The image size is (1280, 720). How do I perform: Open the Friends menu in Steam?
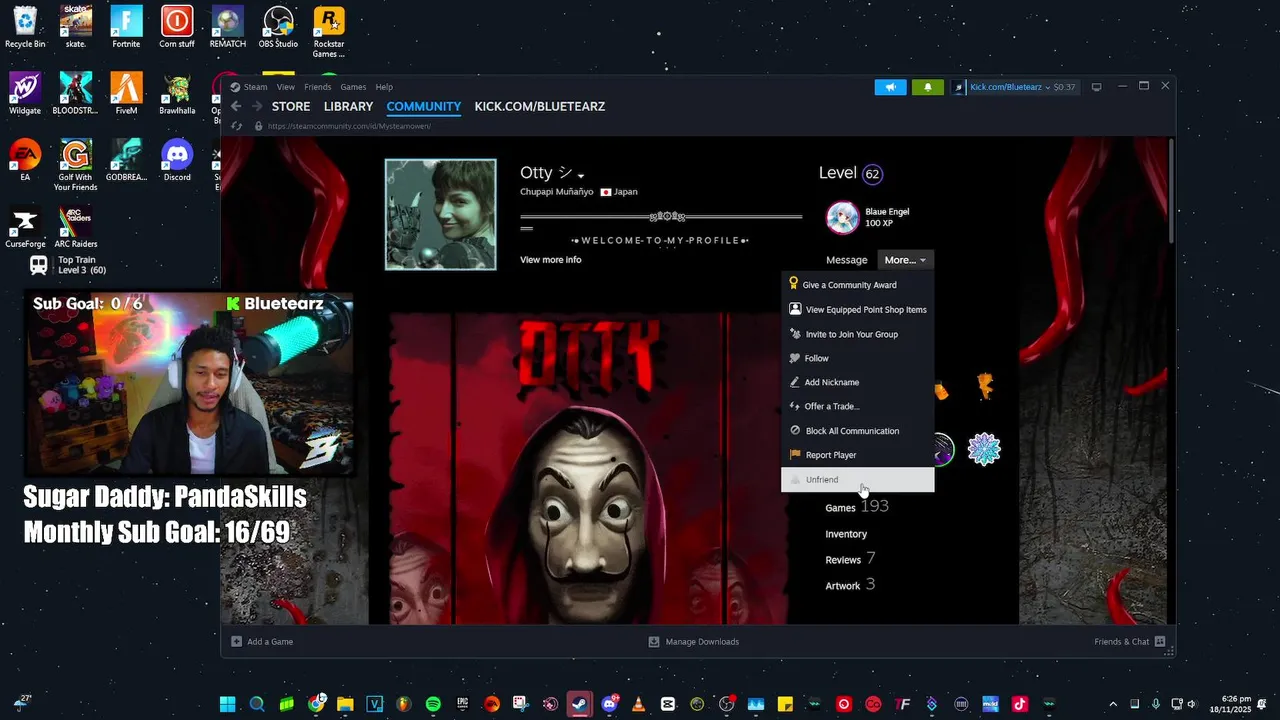click(318, 87)
